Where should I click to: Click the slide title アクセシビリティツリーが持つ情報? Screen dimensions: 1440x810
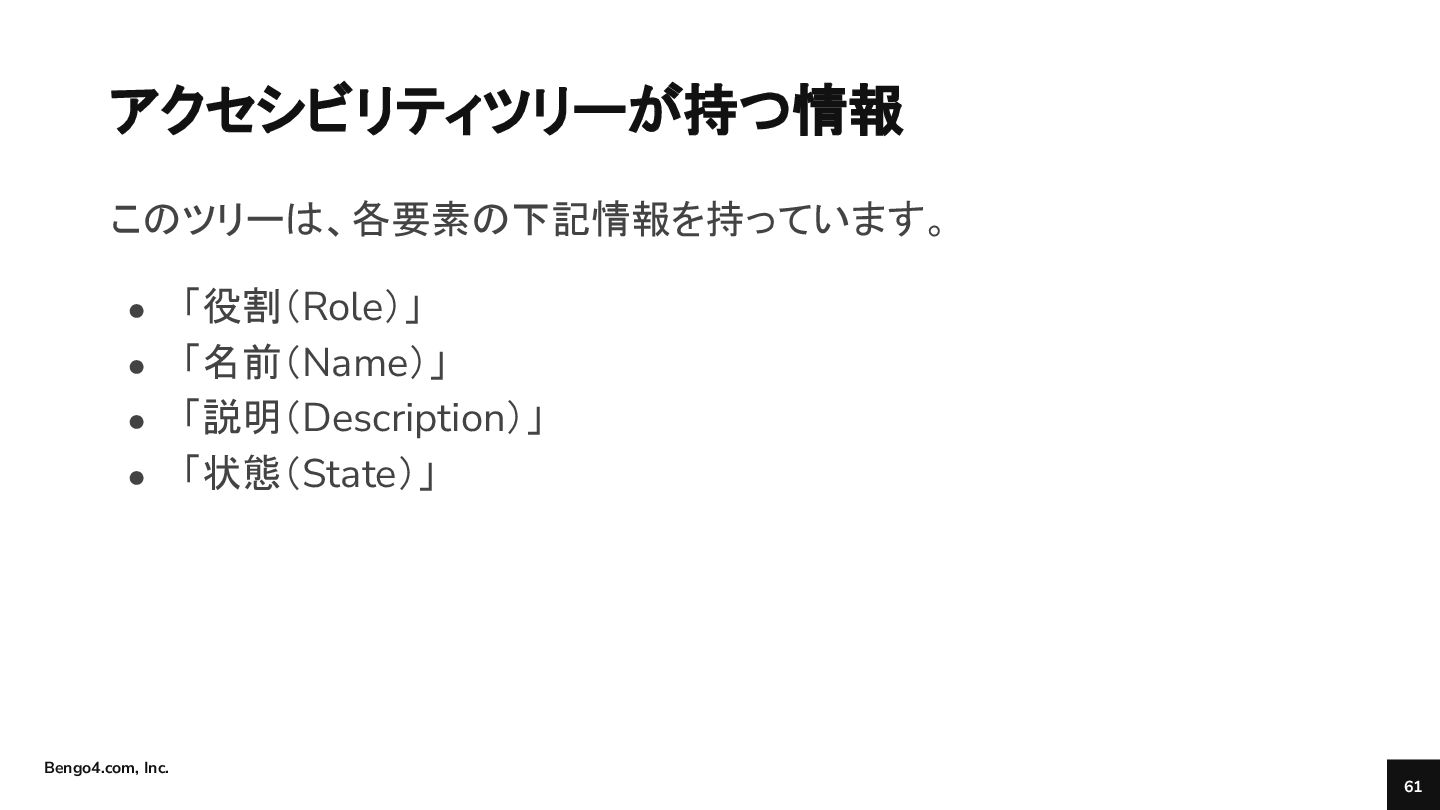tap(506, 110)
